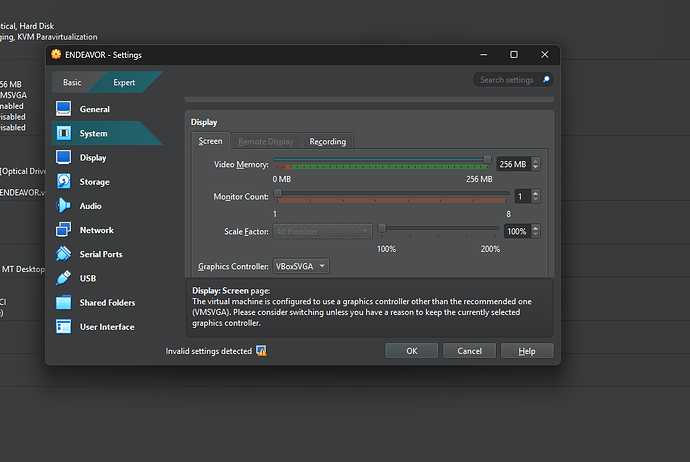Click the Scale Factor label
Screen dimensions: 690x462
point(246,231)
